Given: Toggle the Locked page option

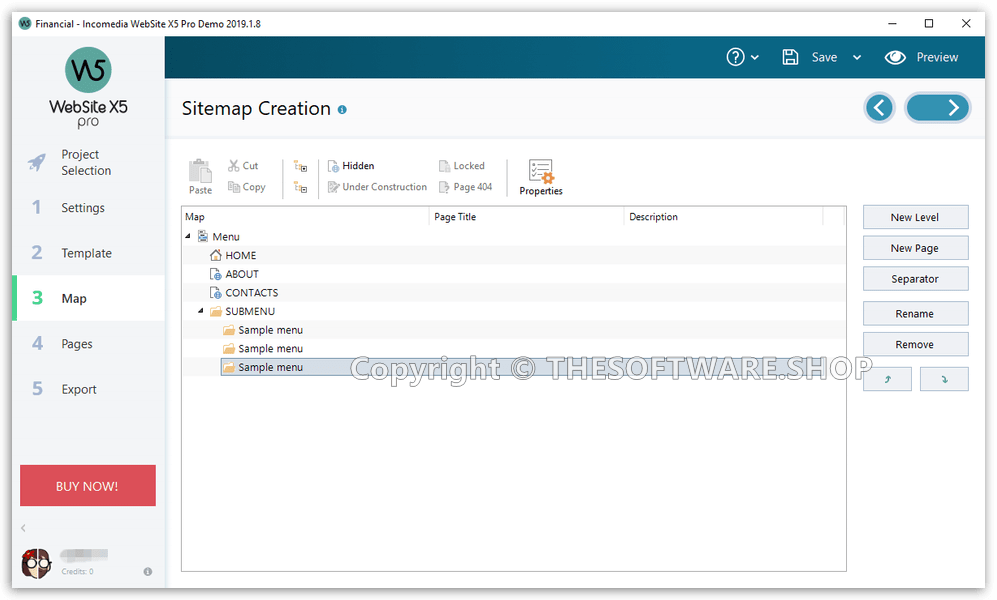Looking at the screenshot, I should 462,166.
